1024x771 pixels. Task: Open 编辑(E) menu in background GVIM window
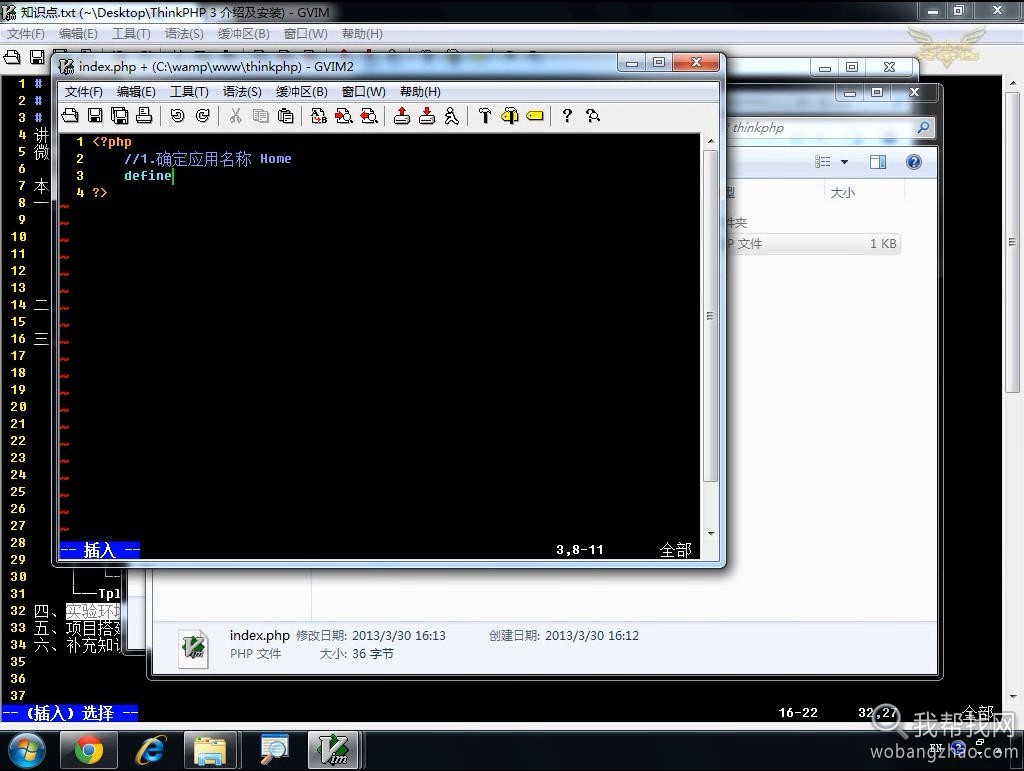click(x=78, y=34)
